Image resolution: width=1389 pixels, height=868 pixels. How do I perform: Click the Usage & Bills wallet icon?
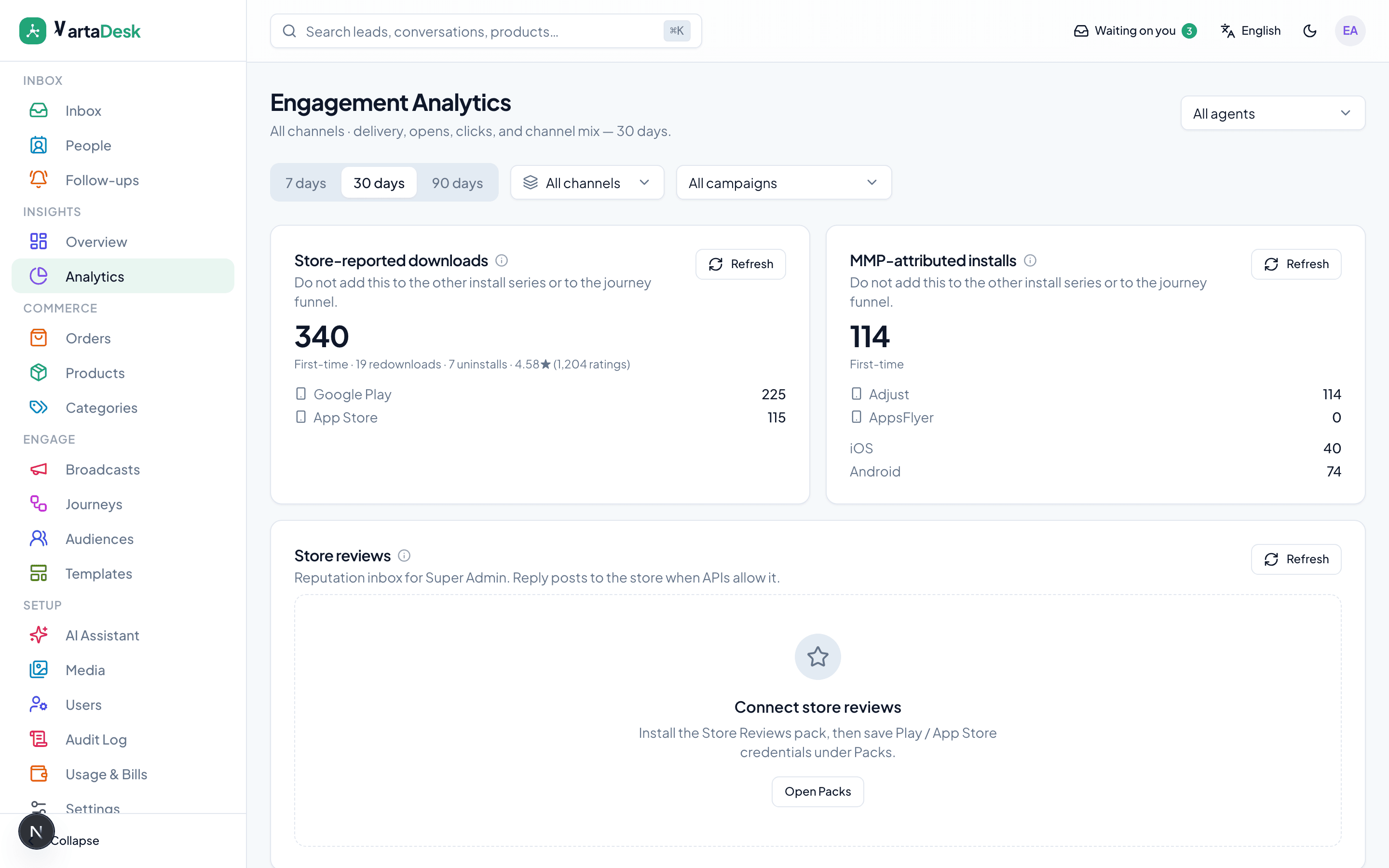(x=39, y=774)
